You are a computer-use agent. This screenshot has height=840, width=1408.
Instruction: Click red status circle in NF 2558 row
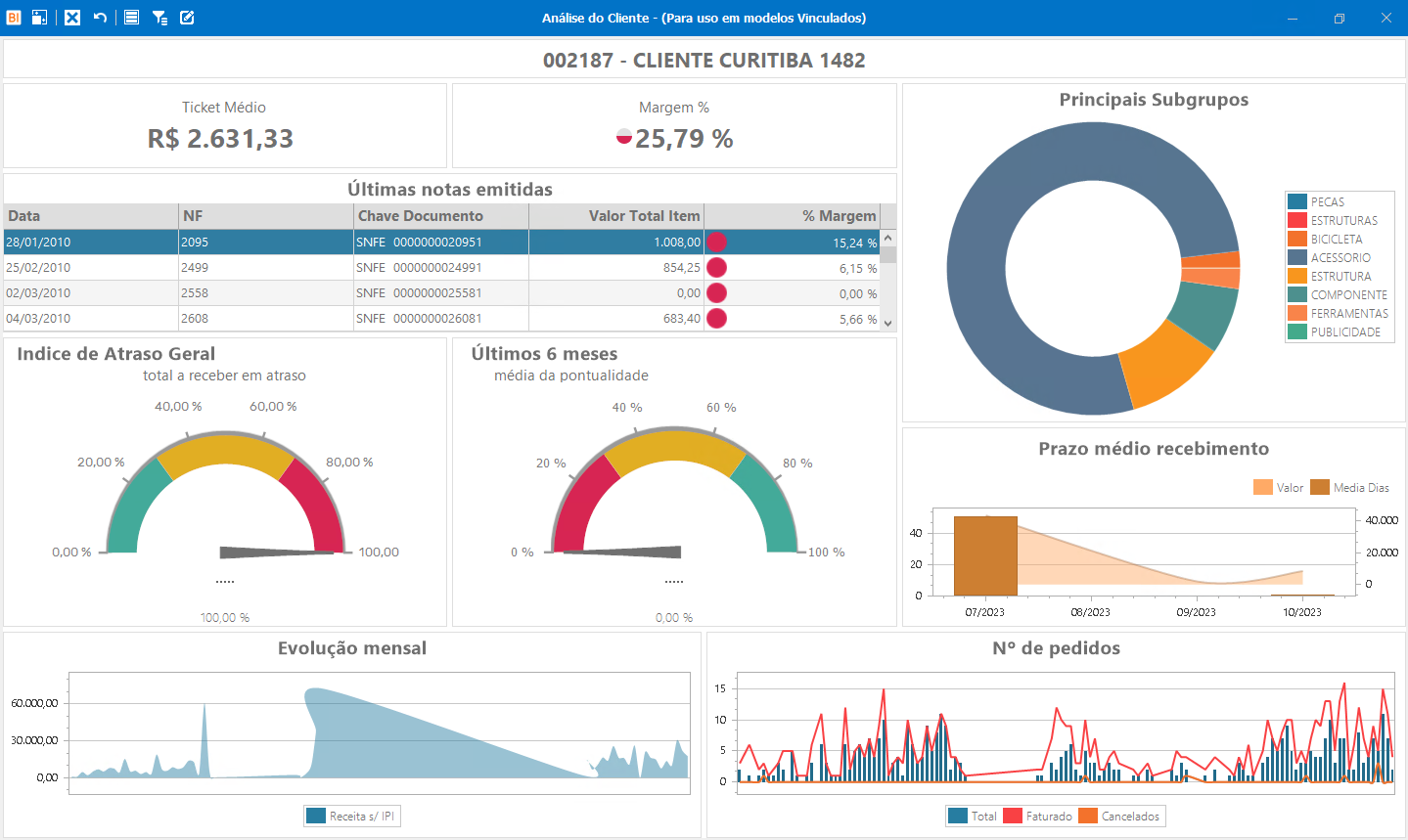pos(716,292)
